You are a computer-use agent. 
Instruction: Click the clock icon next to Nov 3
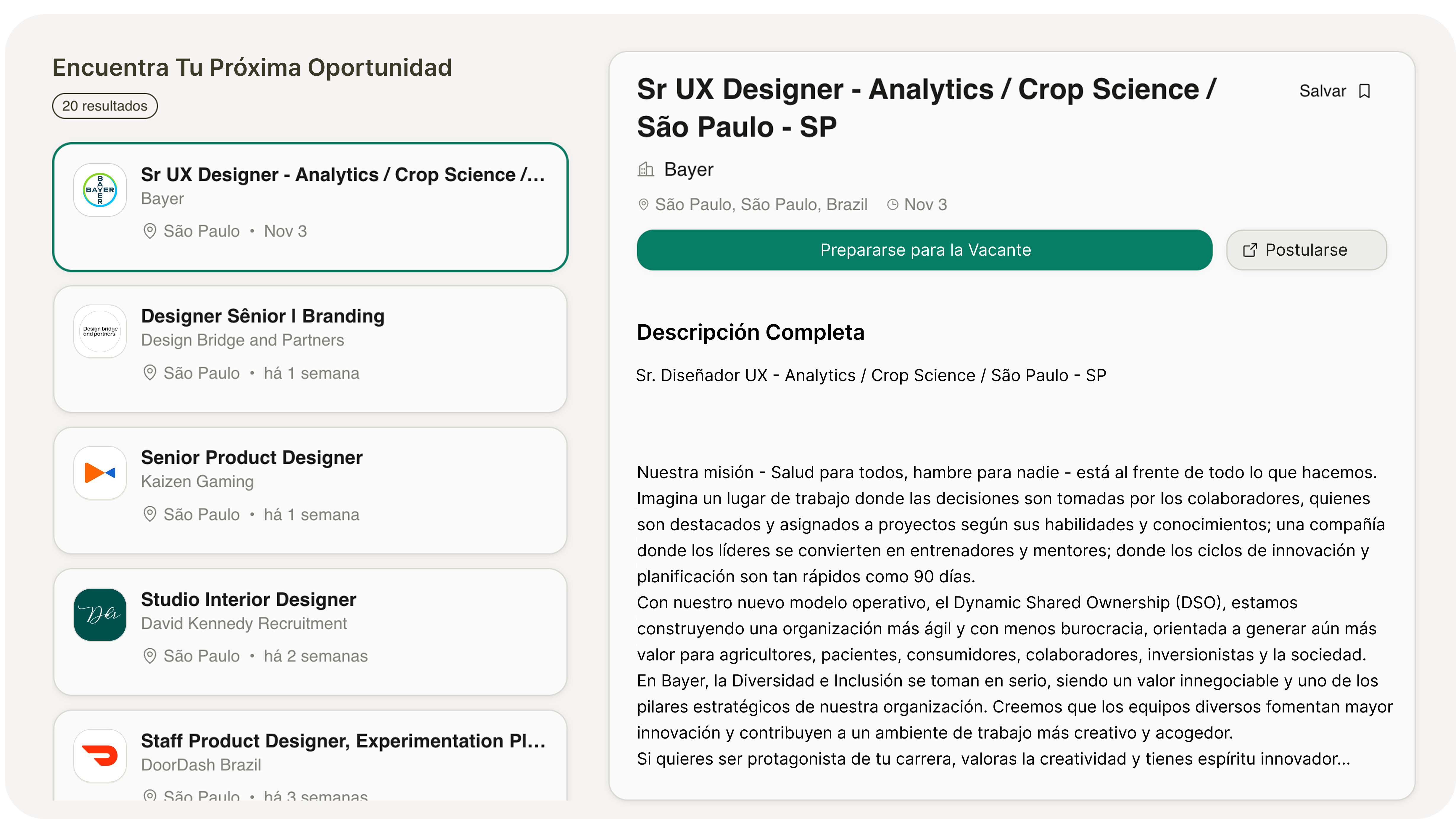[x=893, y=205]
